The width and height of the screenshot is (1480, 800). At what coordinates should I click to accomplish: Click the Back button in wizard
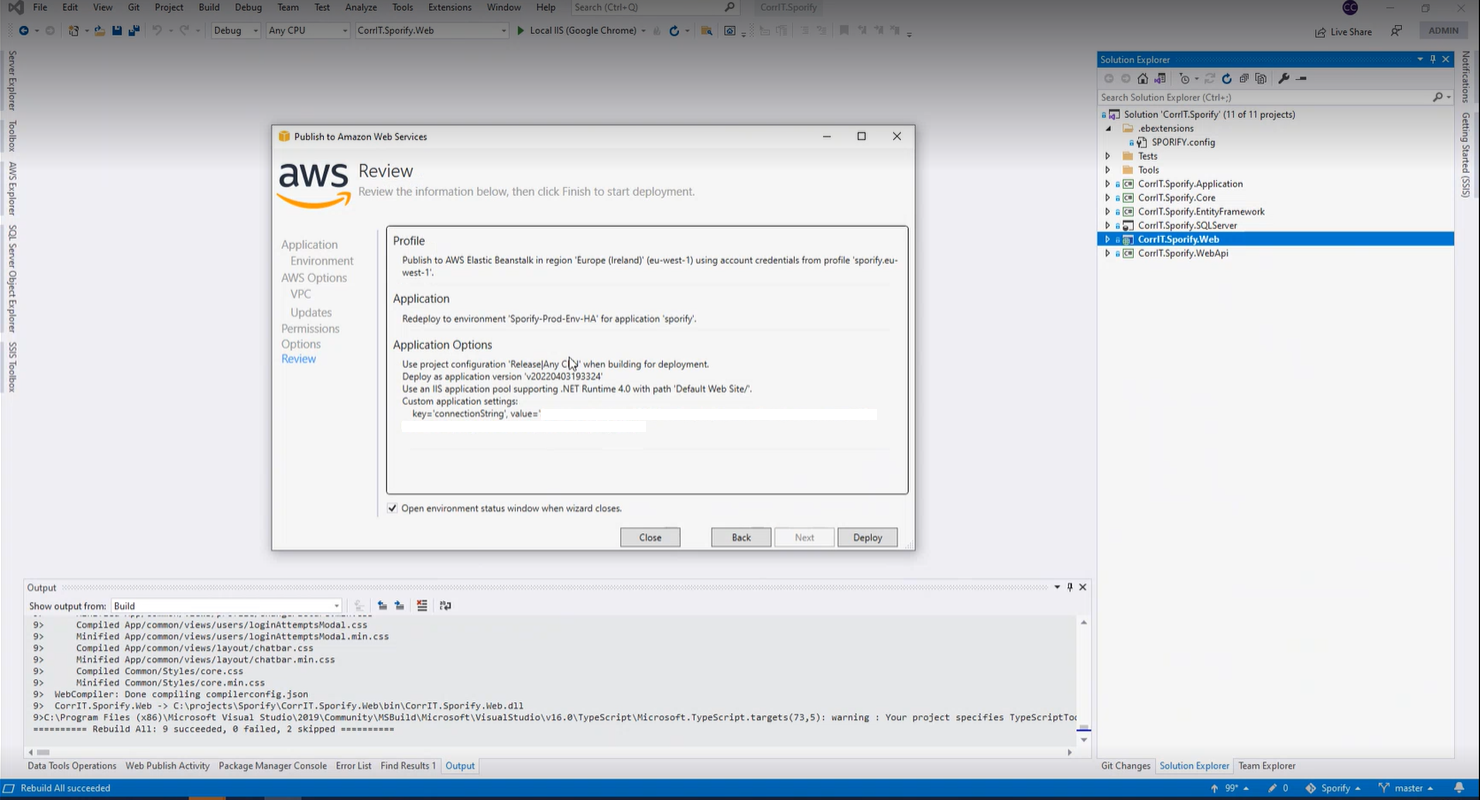741,537
